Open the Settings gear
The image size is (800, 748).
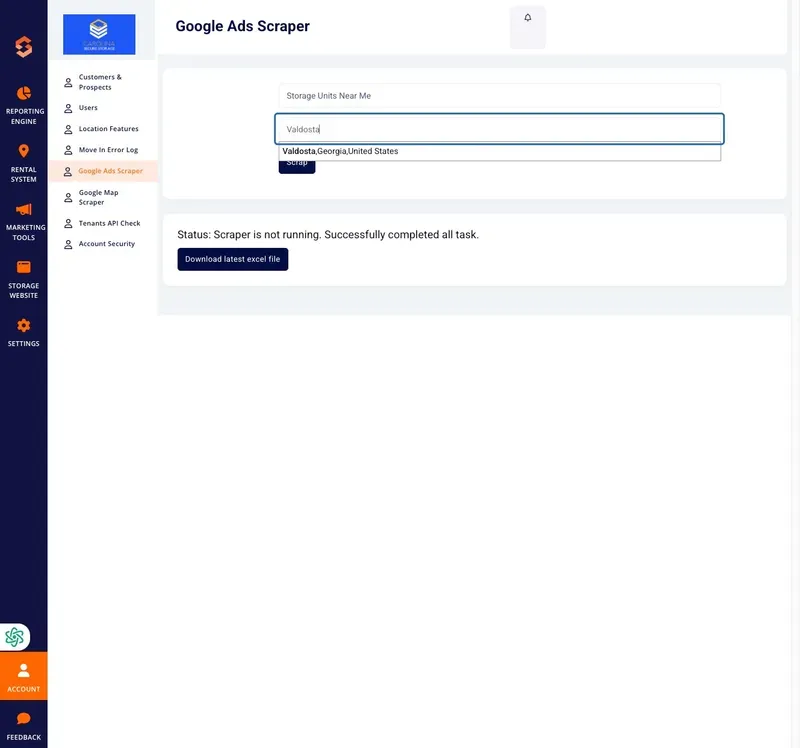23,326
